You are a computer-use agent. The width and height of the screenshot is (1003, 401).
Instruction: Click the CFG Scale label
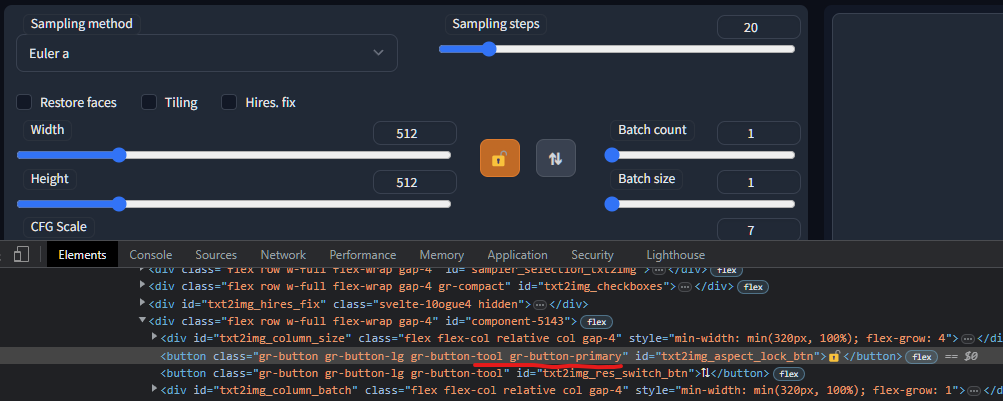click(59, 226)
